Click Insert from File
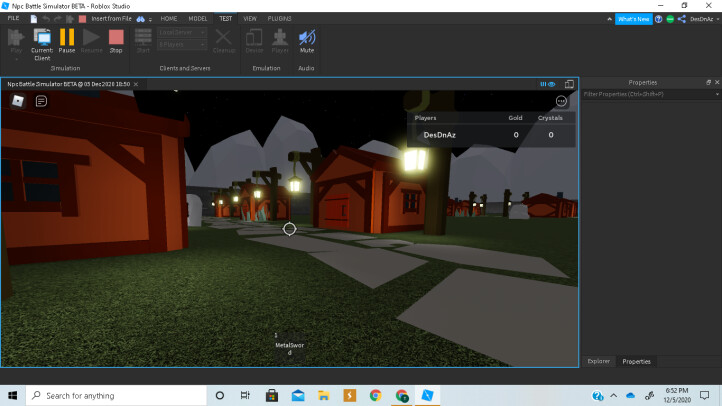The height and width of the screenshot is (406, 722). pyautogui.click(x=111, y=19)
